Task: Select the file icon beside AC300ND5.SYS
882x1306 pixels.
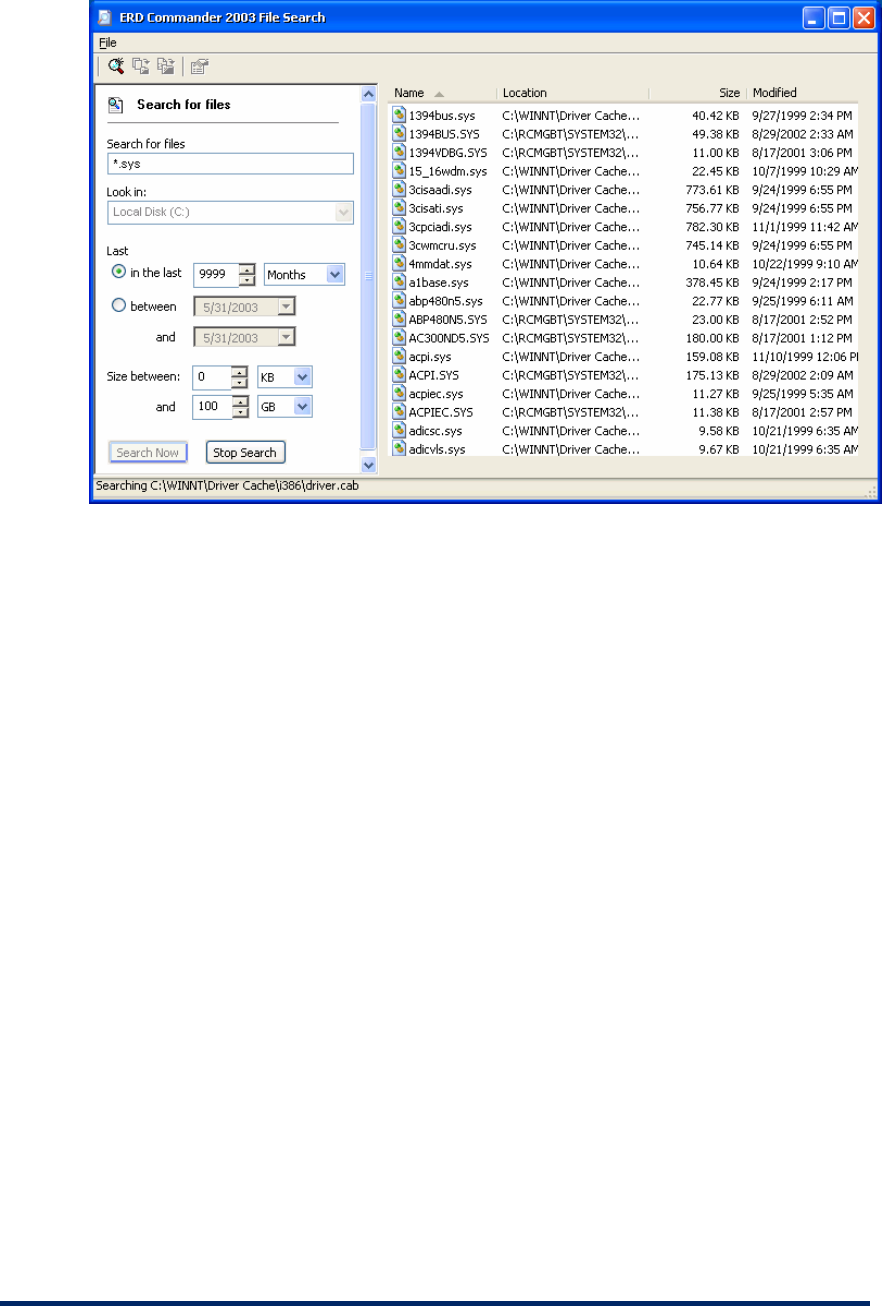Action: [399, 338]
